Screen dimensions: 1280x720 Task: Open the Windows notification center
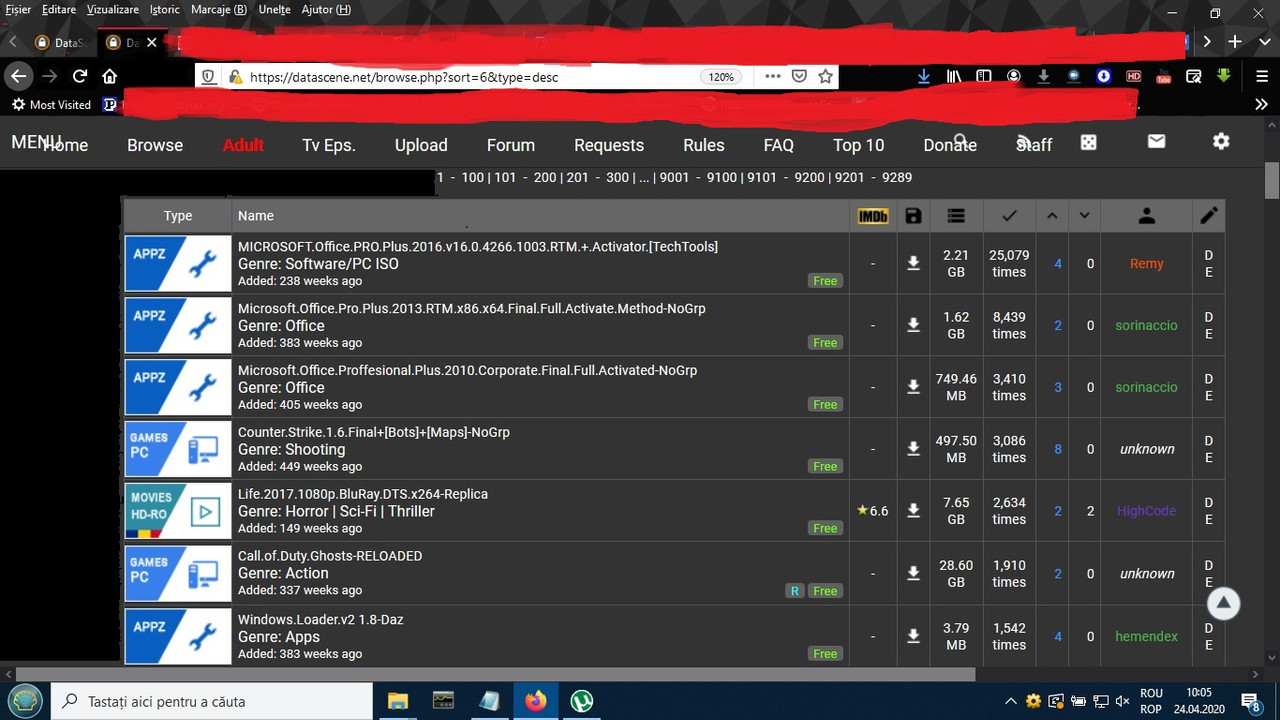click(x=1250, y=701)
